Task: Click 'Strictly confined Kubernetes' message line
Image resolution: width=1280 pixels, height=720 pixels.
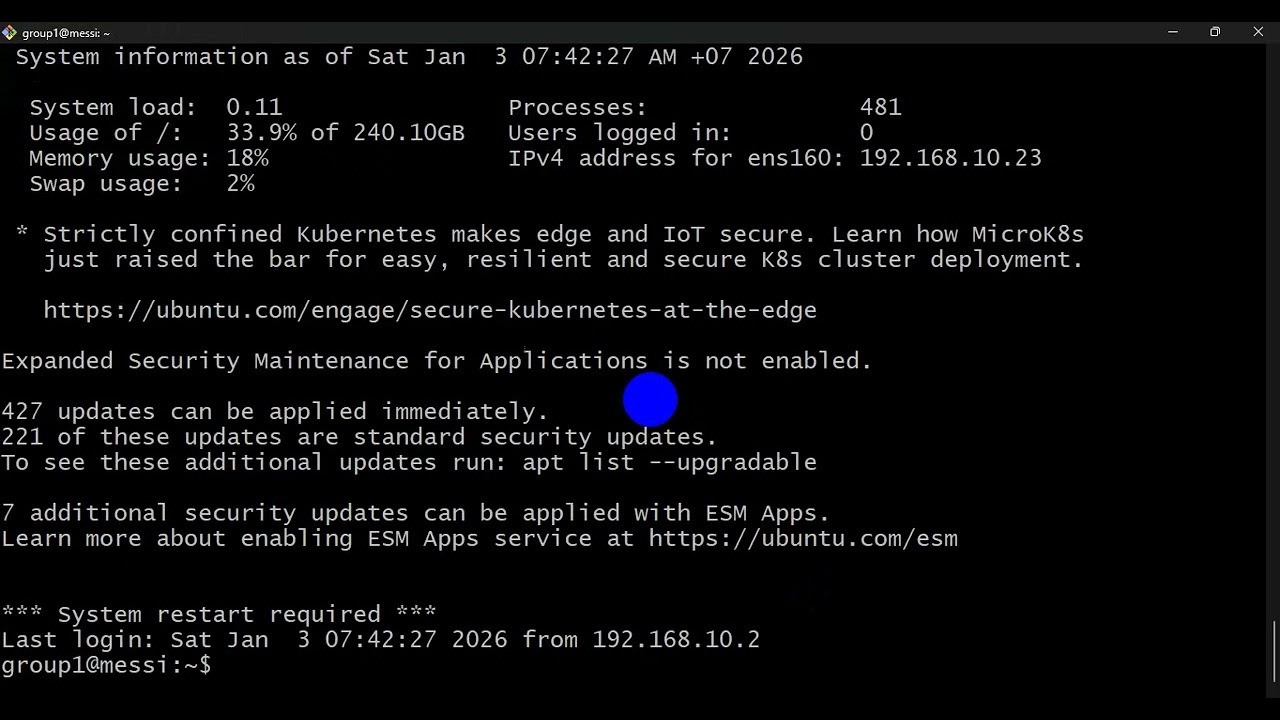Action: [550, 234]
